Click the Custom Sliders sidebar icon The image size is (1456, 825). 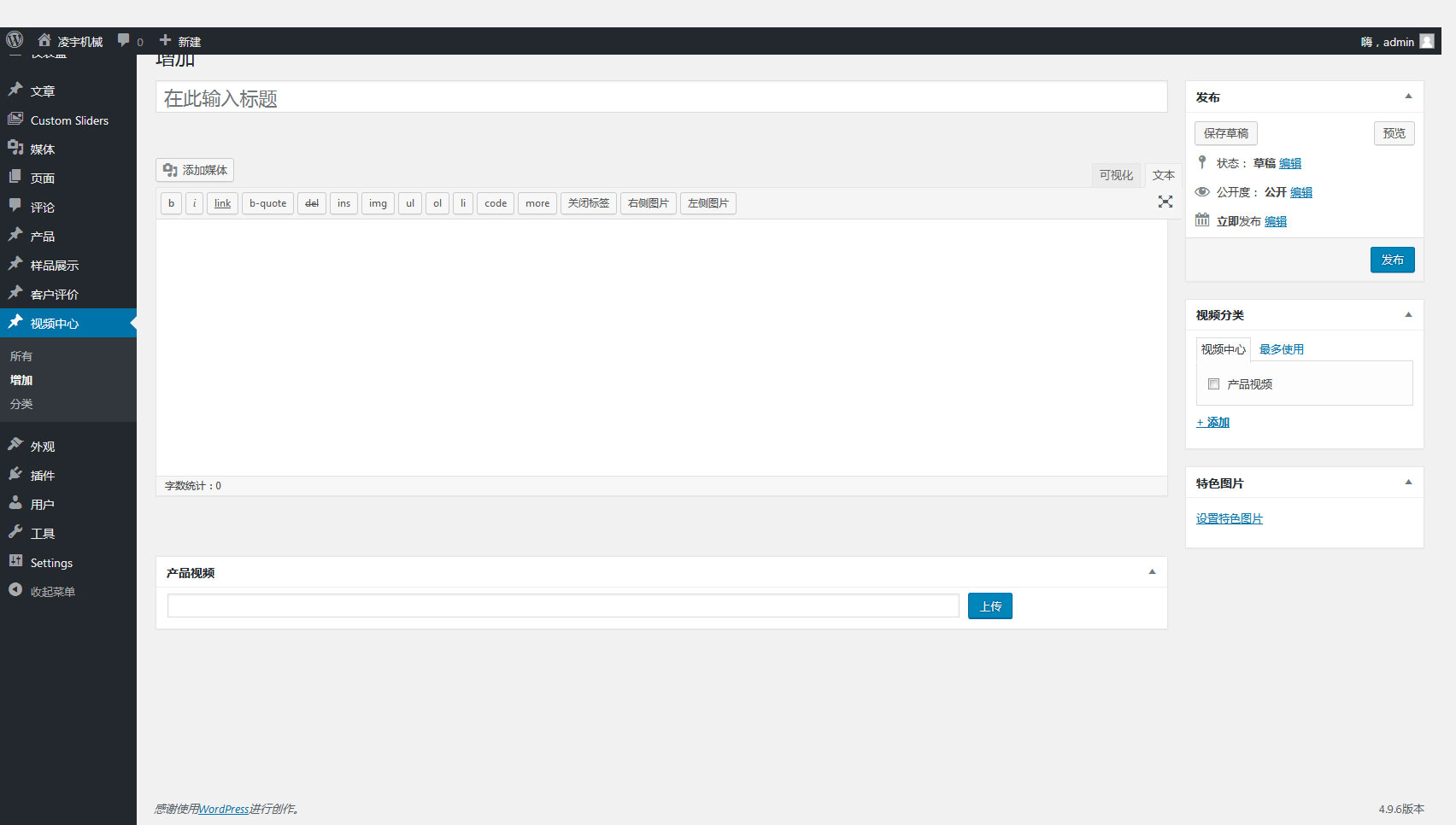(15, 119)
